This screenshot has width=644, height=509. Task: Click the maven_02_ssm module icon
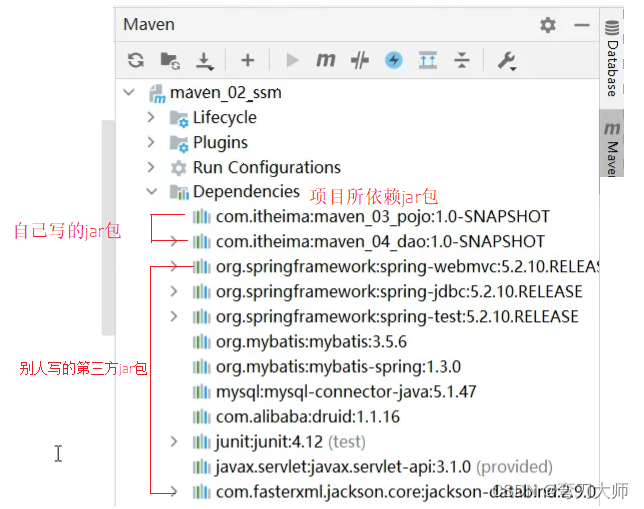point(157,94)
